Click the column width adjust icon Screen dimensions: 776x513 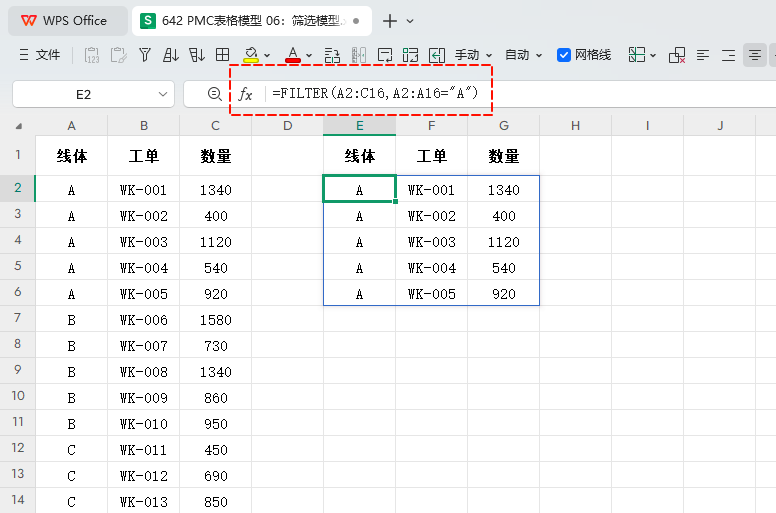(x=358, y=55)
